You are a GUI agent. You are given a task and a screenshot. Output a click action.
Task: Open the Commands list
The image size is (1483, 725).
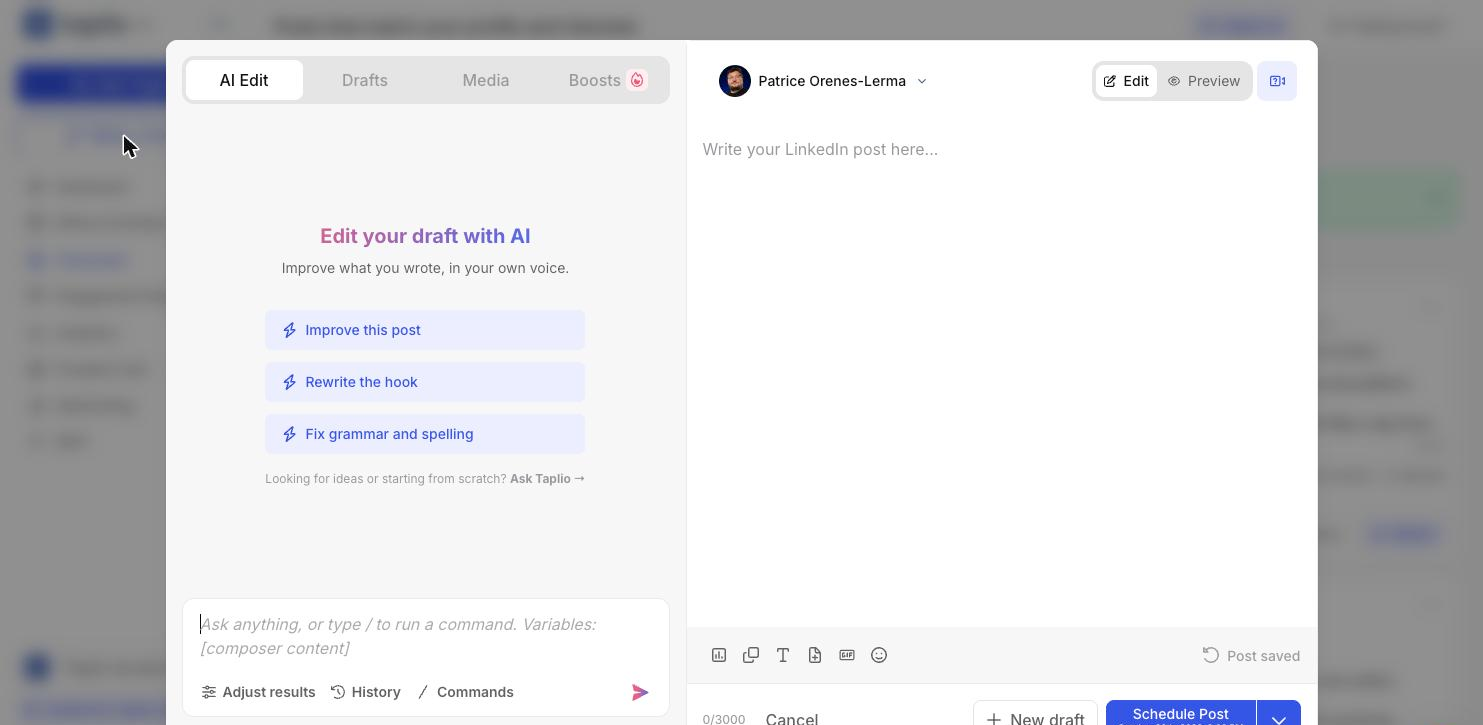click(465, 692)
